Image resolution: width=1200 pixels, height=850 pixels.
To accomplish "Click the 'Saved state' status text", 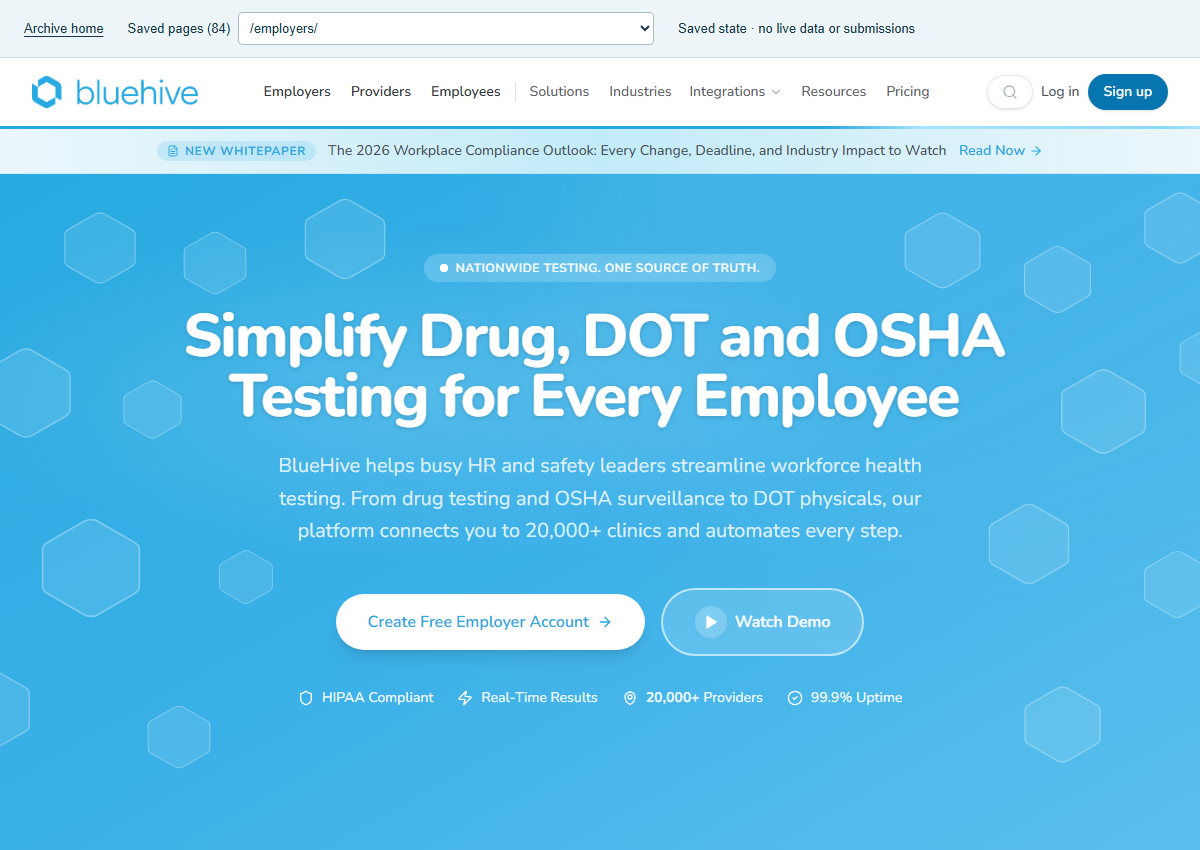I will 796,29.
